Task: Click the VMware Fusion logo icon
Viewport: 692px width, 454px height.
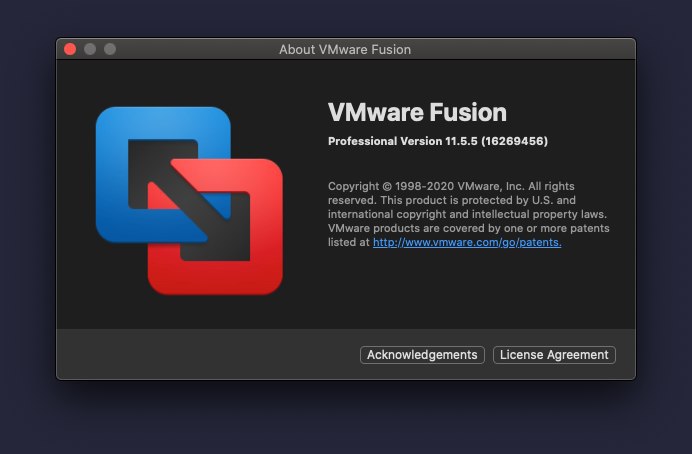Action: (x=189, y=201)
